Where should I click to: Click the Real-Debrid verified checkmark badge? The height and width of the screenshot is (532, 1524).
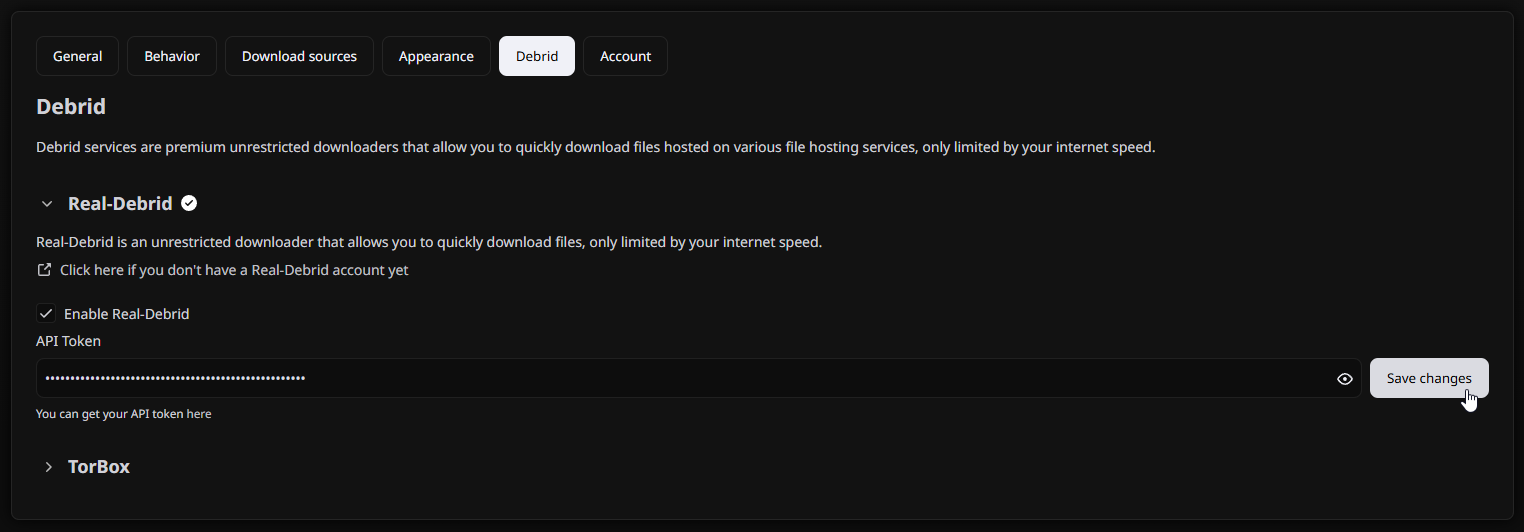tap(189, 204)
